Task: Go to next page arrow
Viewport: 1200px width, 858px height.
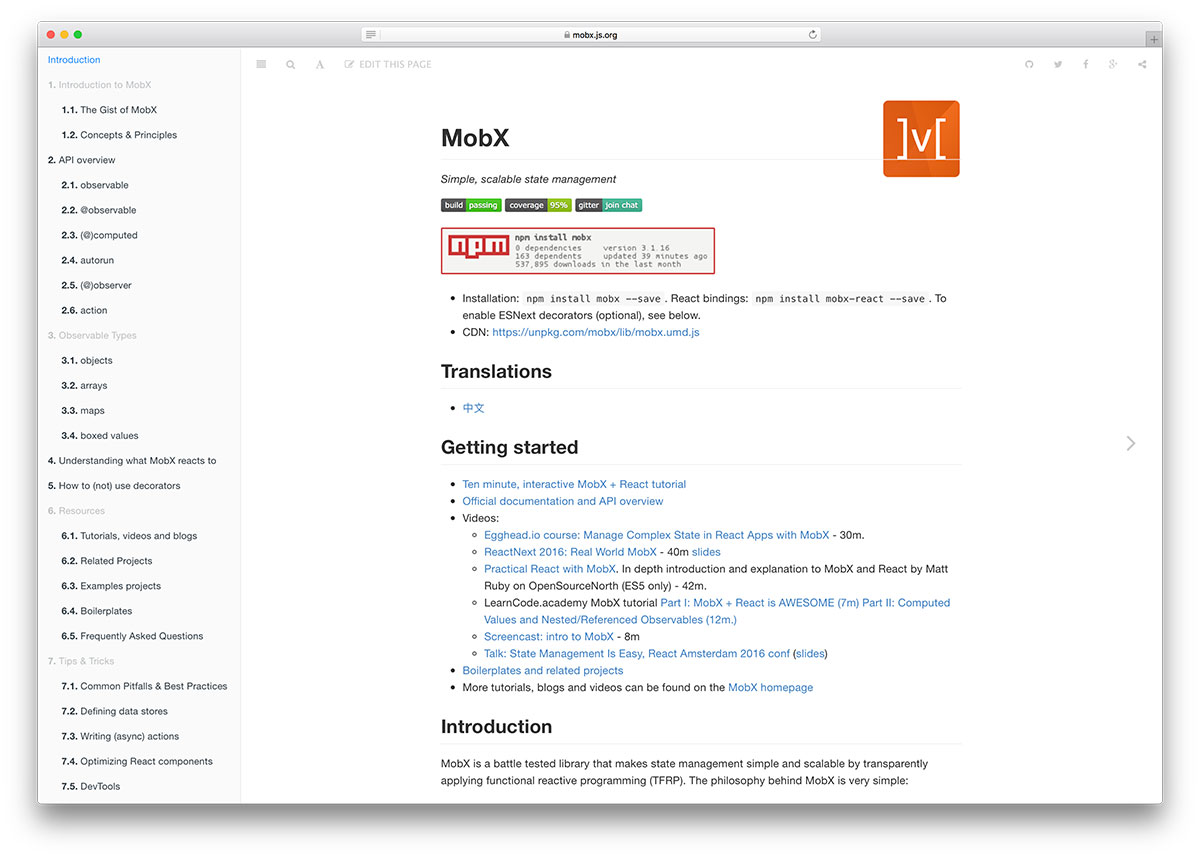Action: 1131,443
